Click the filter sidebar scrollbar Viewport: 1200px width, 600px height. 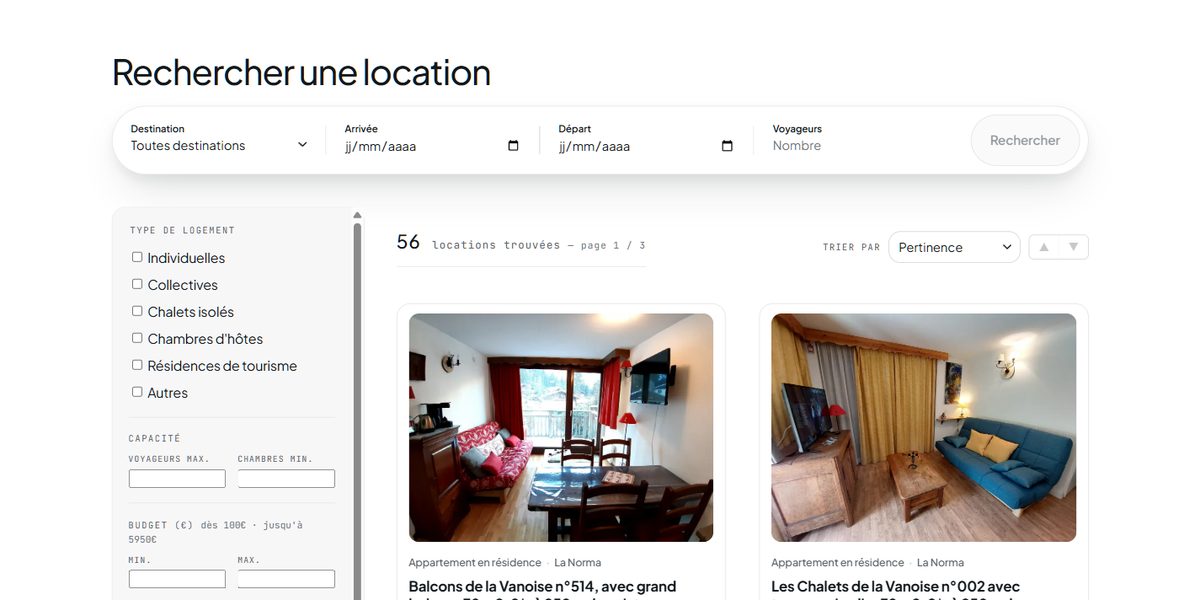pyautogui.click(x=357, y=410)
